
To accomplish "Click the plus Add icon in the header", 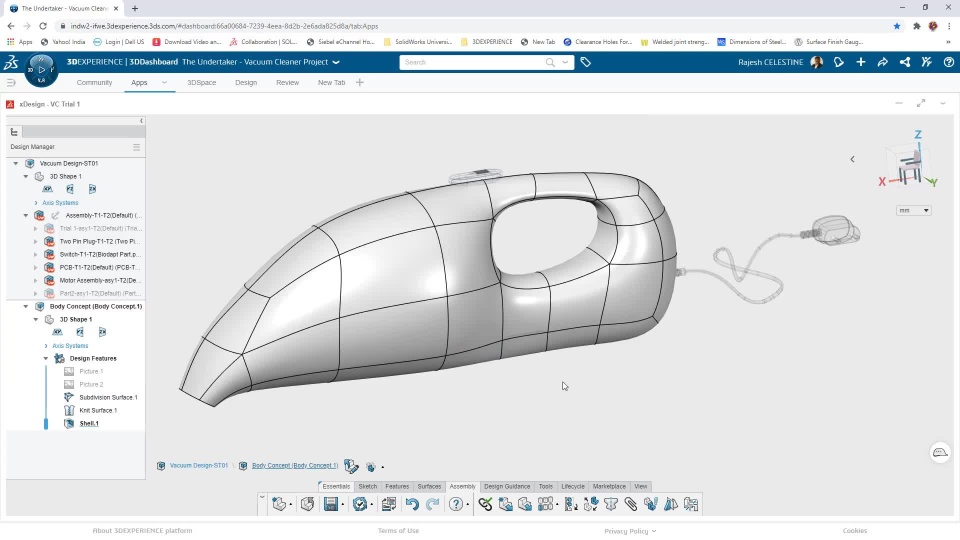I will coord(861,62).
